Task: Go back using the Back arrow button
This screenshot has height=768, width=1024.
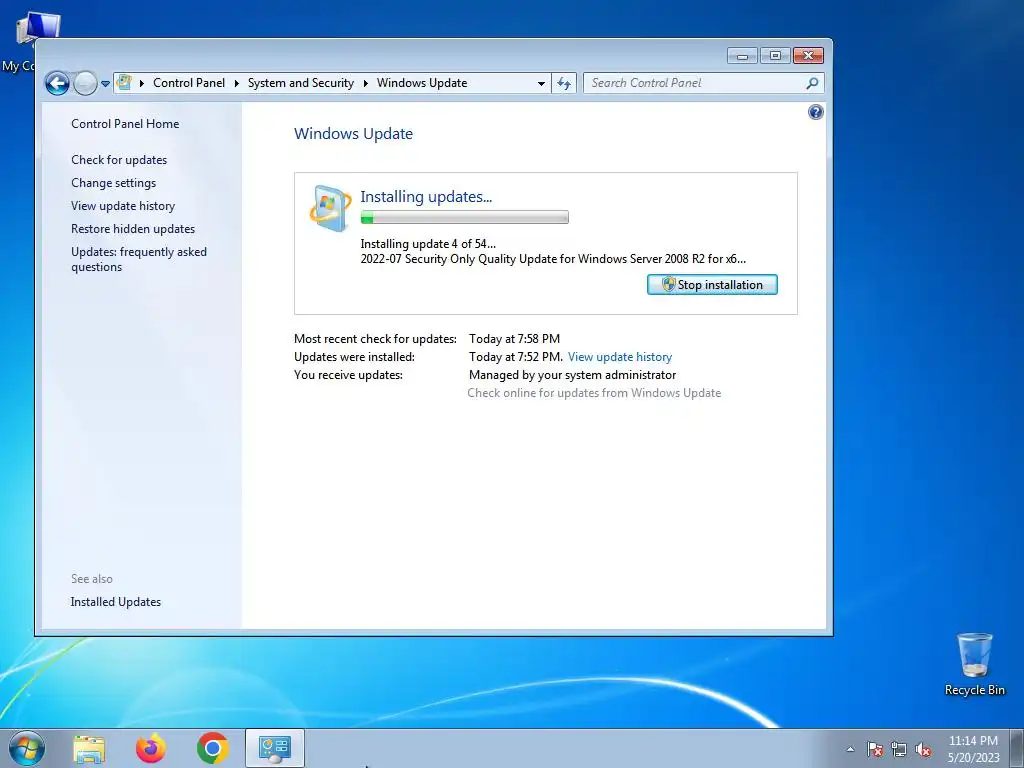Action: click(x=57, y=83)
